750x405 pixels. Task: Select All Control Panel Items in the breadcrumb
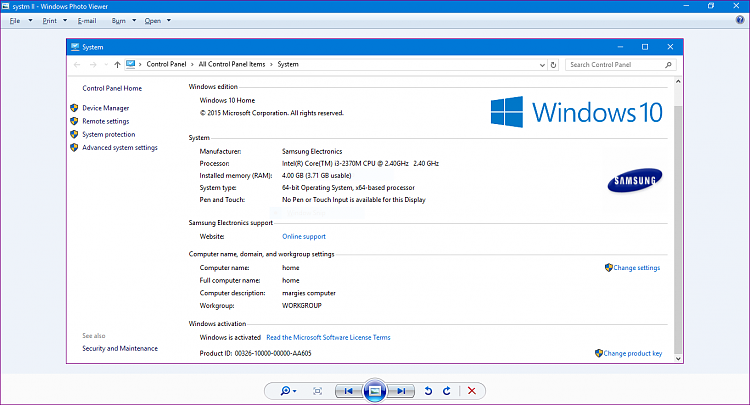tap(232, 64)
